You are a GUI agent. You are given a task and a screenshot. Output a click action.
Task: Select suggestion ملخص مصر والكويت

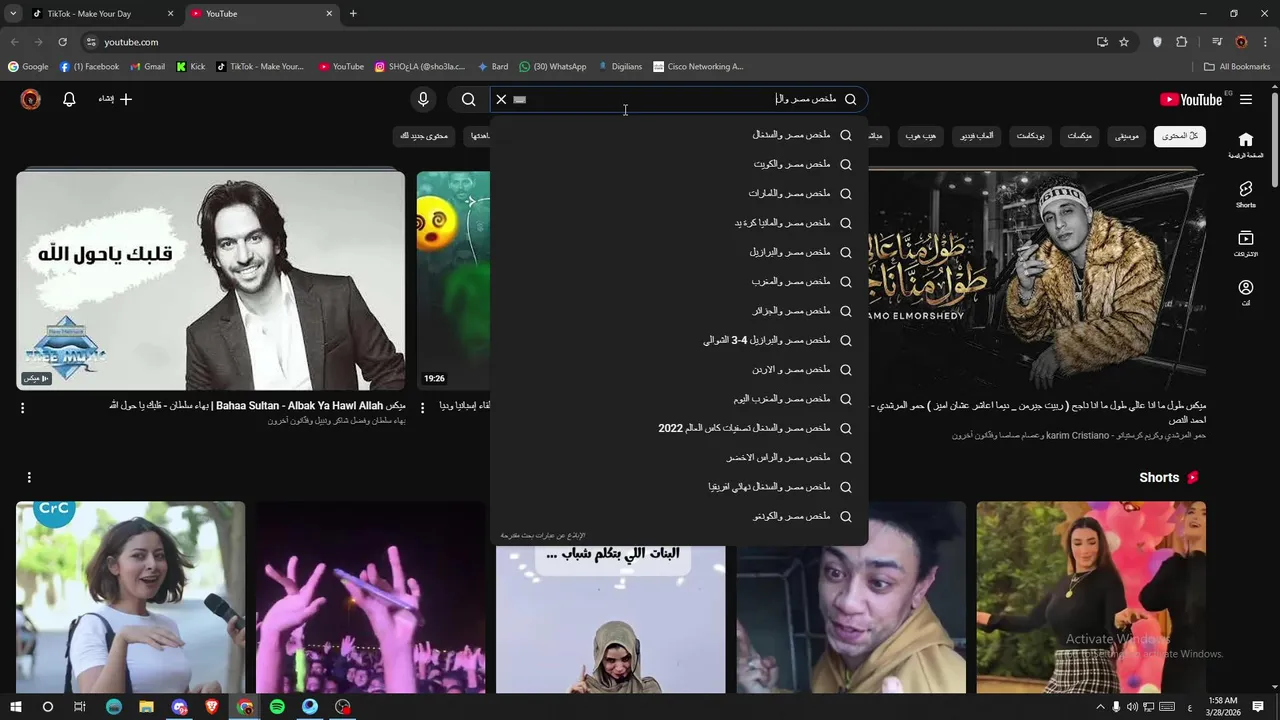point(679,164)
